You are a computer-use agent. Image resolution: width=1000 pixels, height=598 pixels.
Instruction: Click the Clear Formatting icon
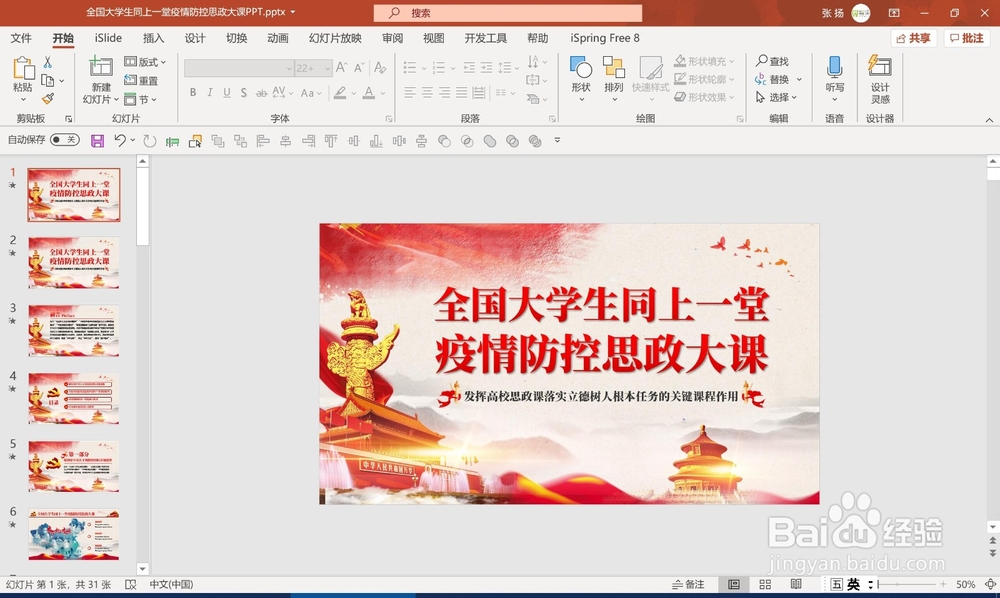click(x=381, y=67)
